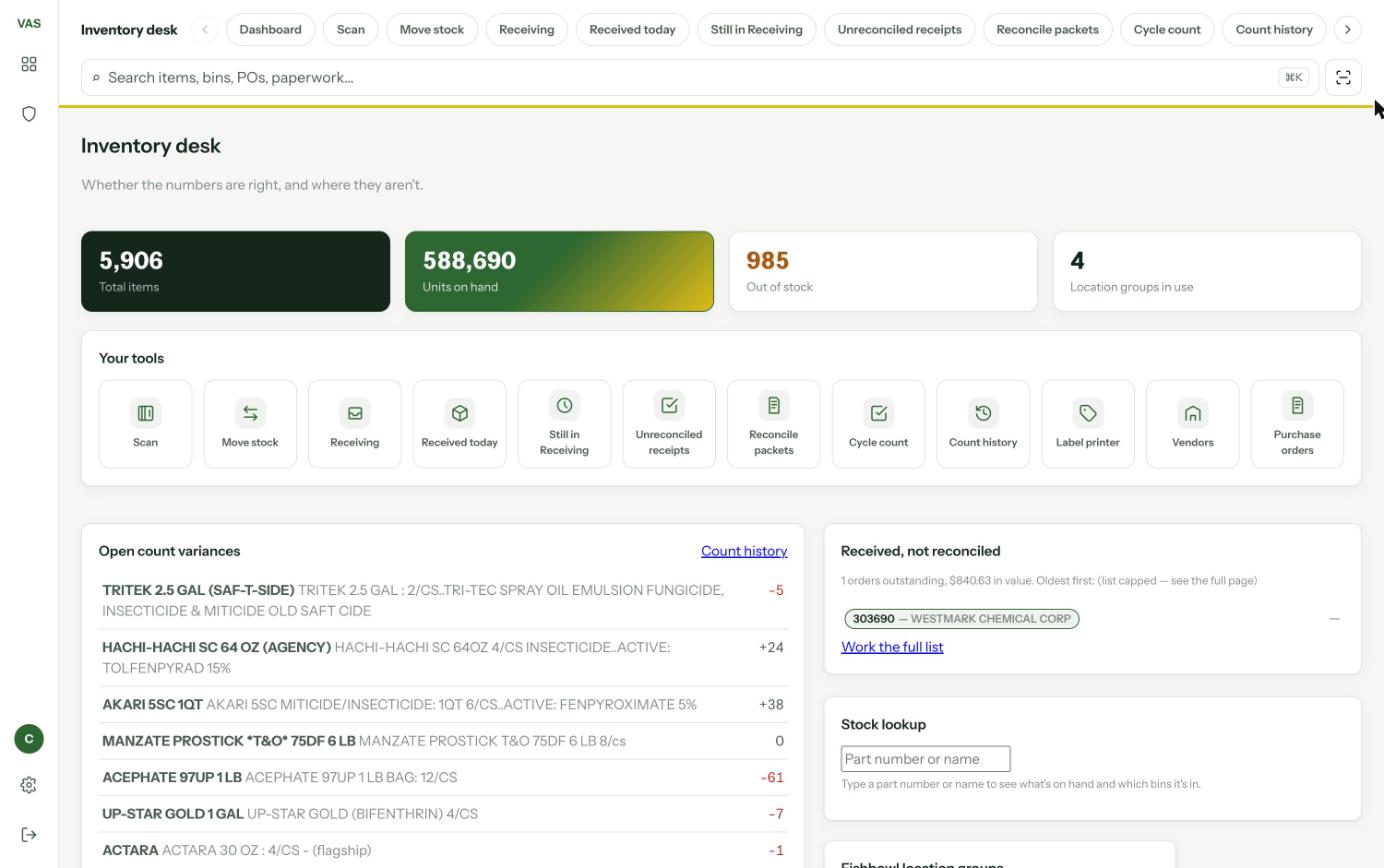Switch to the Move stock nav tab
Image resolution: width=1384 pixels, height=868 pixels.
pos(432,29)
